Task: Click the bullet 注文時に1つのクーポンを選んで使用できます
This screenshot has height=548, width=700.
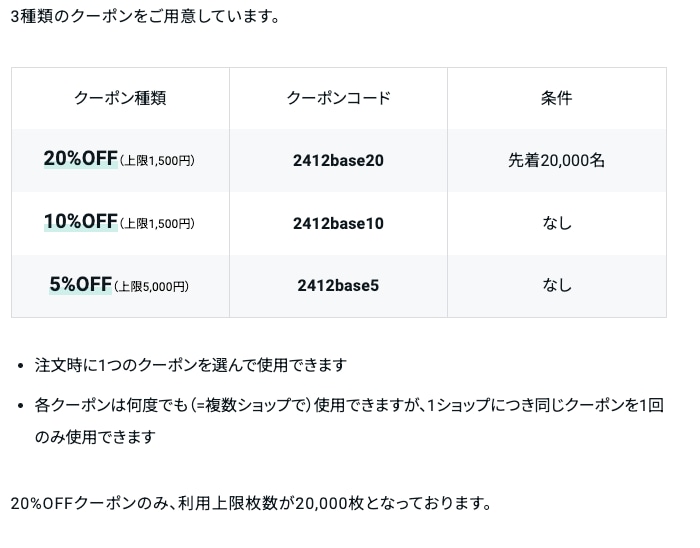Action: (x=191, y=365)
